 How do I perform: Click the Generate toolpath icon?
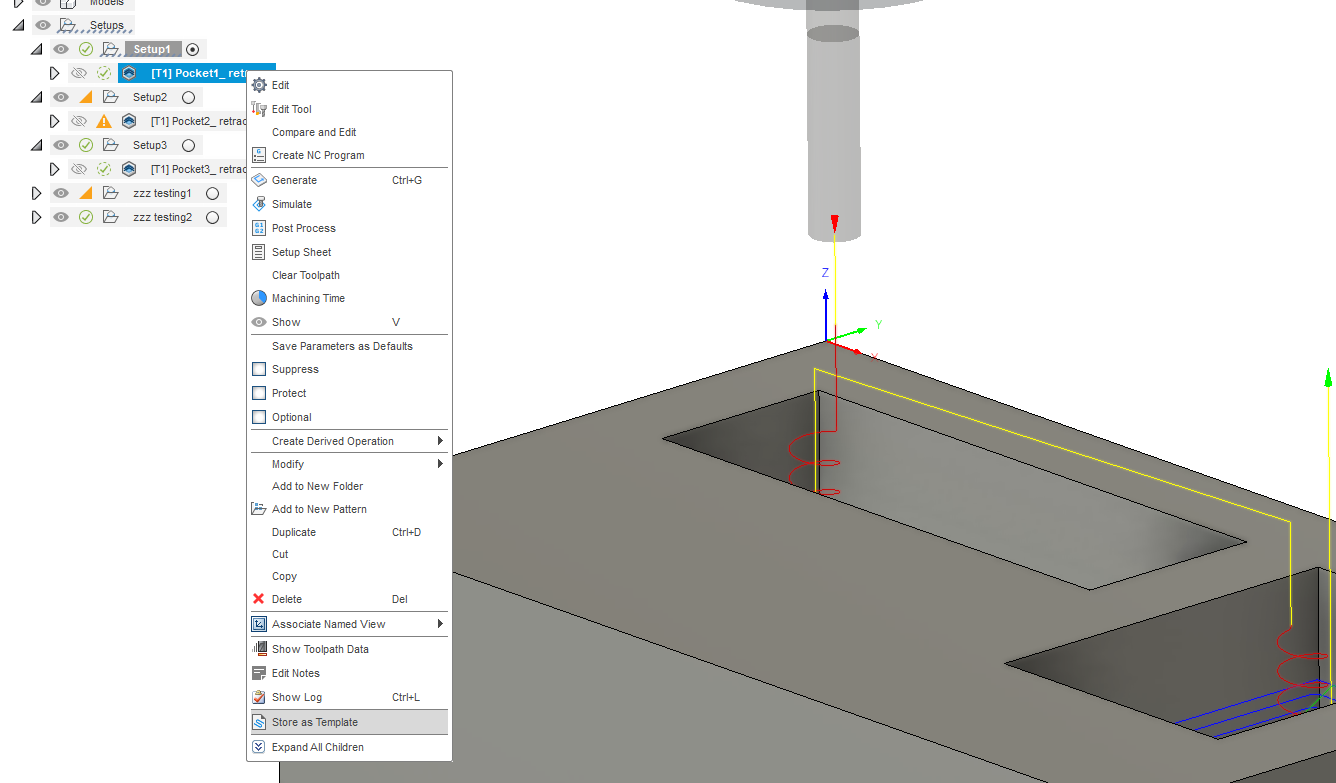click(x=260, y=179)
